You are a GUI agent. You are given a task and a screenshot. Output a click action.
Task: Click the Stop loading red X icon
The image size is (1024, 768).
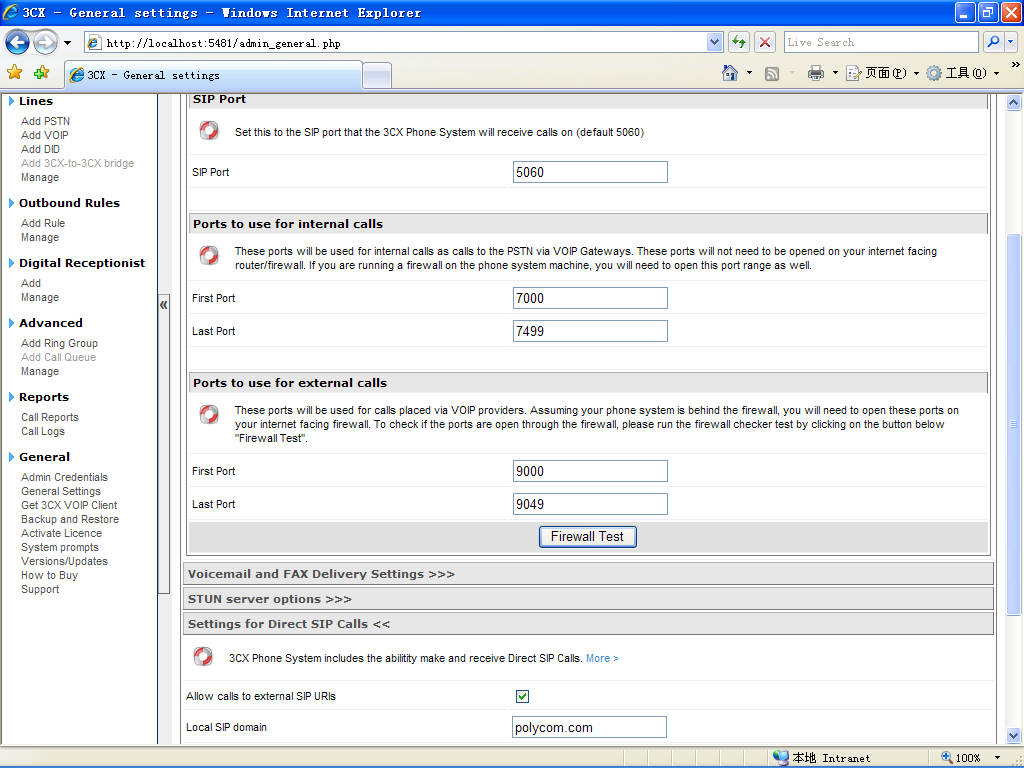click(x=765, y=42)
